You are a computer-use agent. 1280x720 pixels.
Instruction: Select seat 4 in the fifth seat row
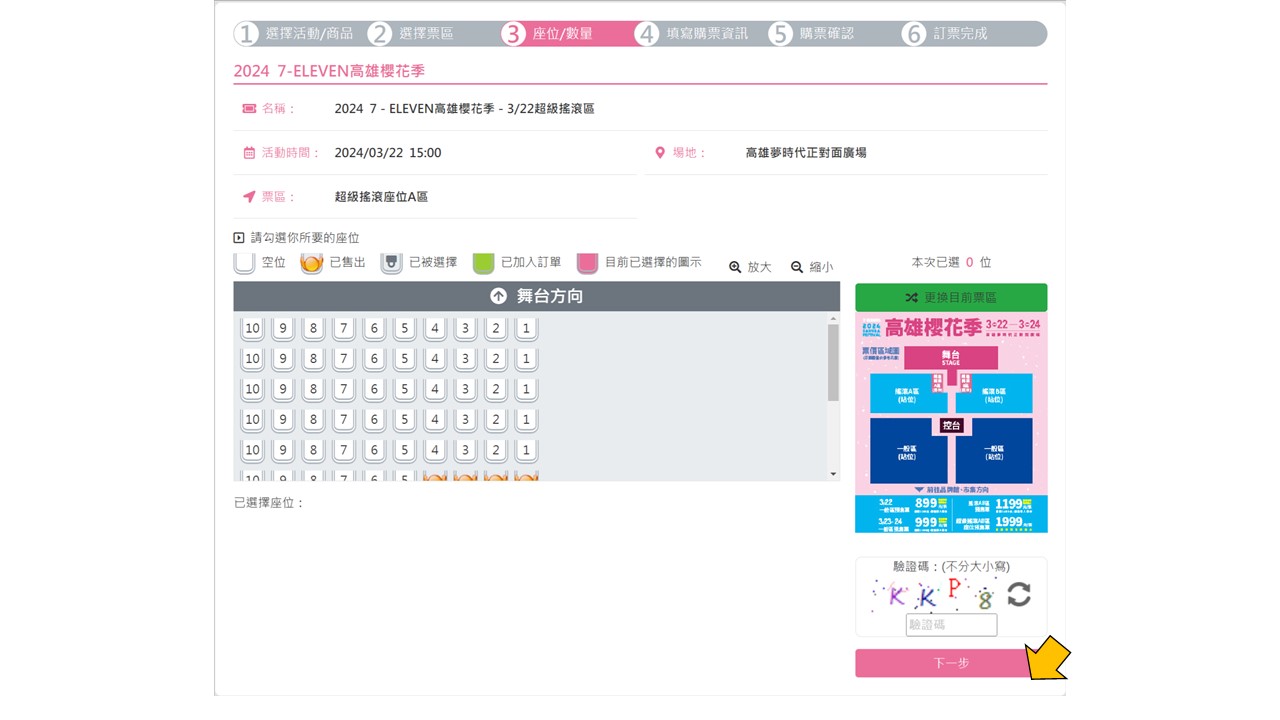[435, 450]
